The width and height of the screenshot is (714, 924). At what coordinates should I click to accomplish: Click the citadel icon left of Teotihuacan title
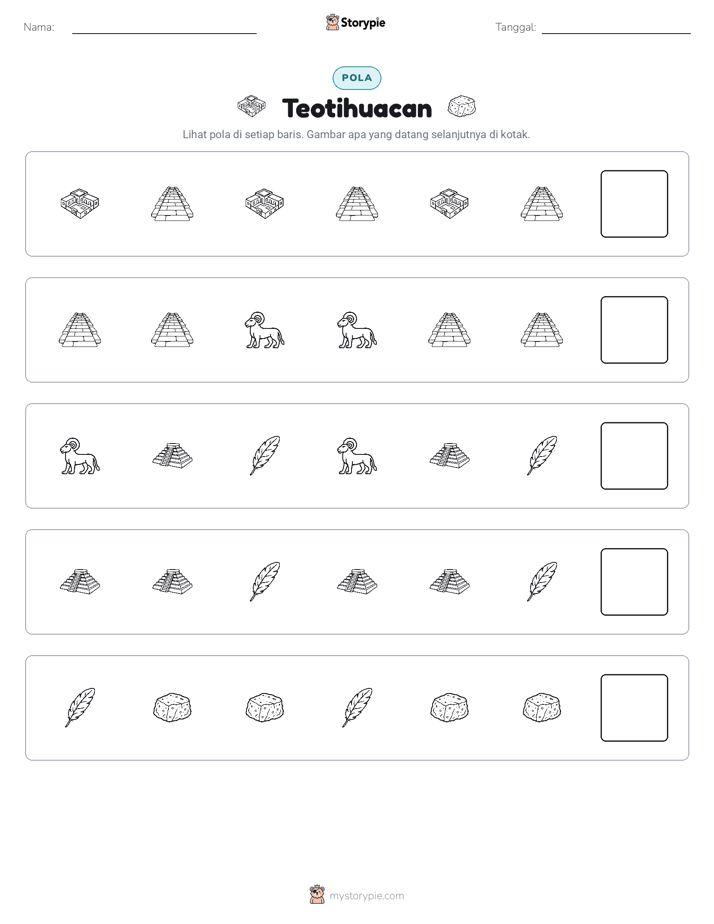[x=252, y=106]
